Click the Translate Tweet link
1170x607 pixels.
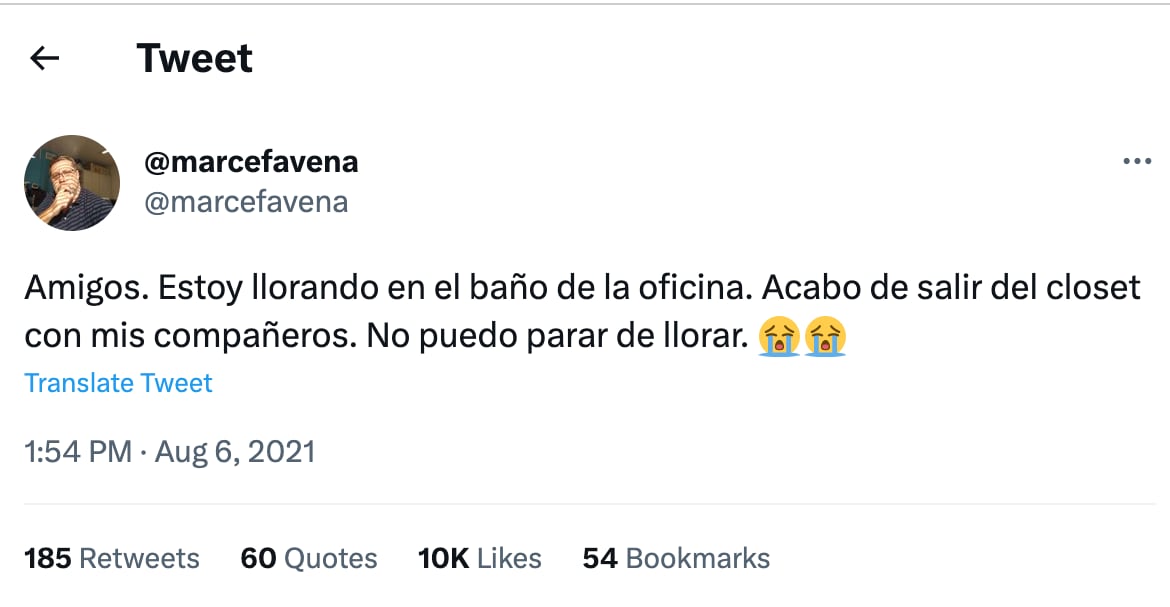tap(118, 383)
